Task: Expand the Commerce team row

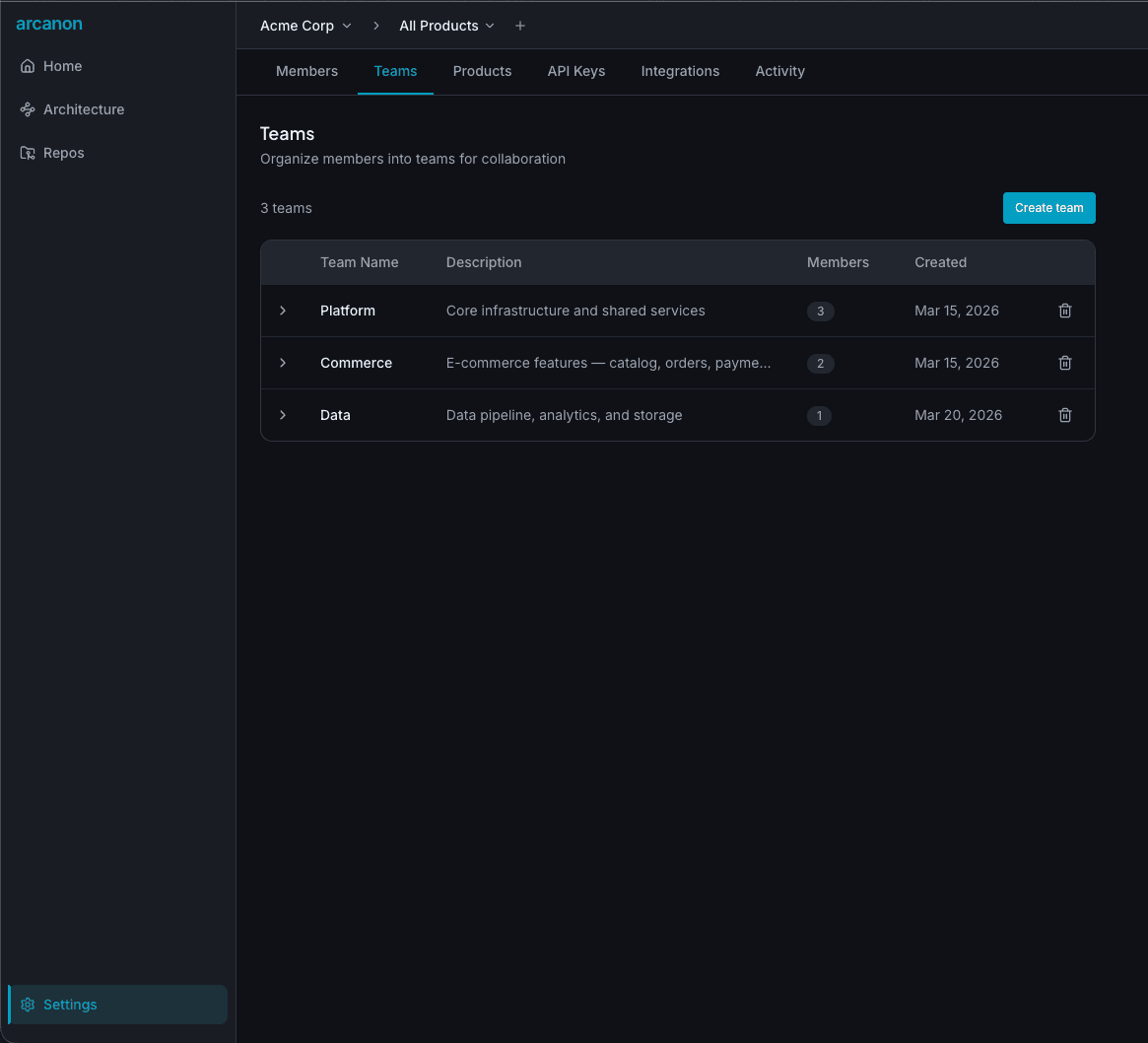Action: pos(284,363)
